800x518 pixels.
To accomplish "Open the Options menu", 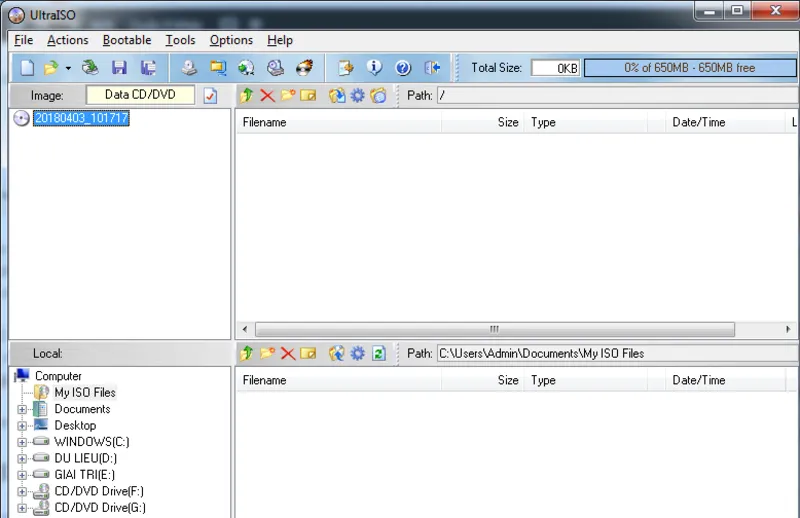I will pos(231,40).
